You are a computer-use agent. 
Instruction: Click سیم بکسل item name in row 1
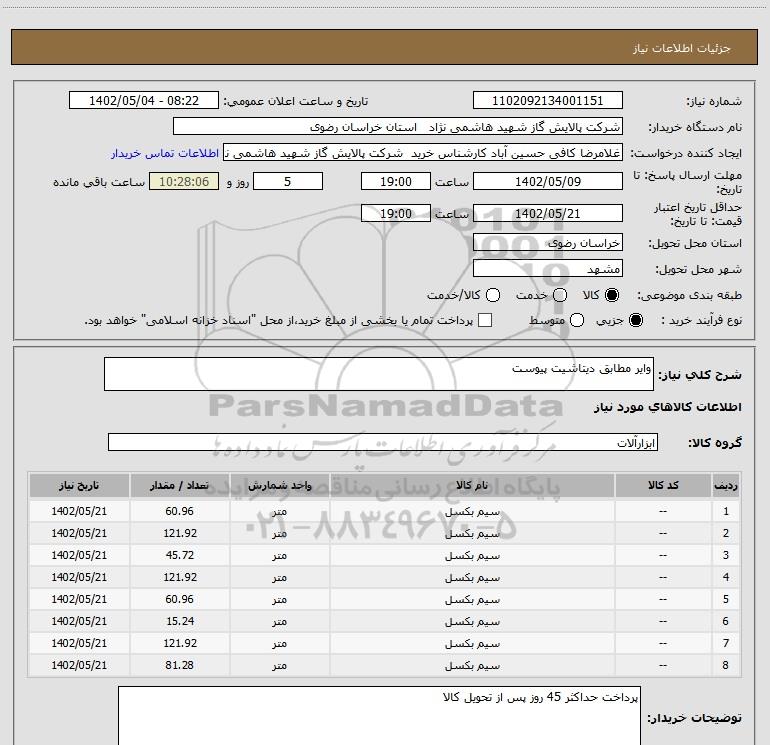[472, 512]
